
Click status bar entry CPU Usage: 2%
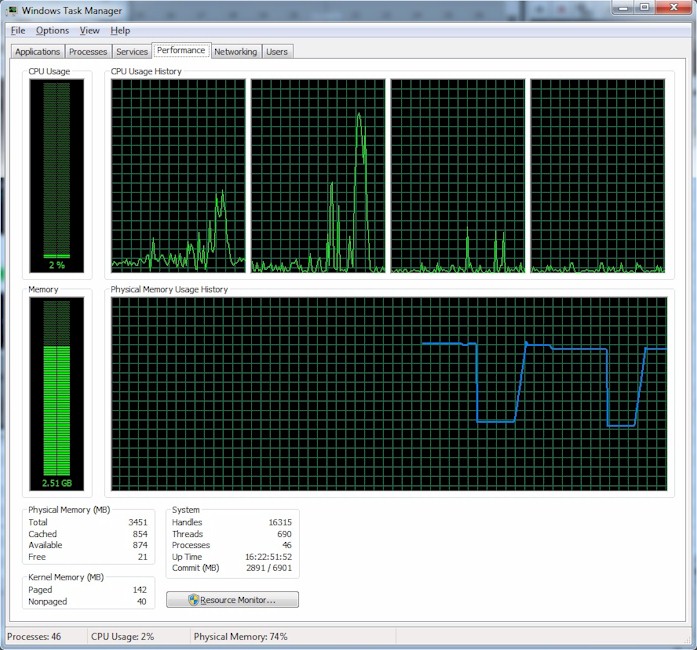[x=123, y=637]
